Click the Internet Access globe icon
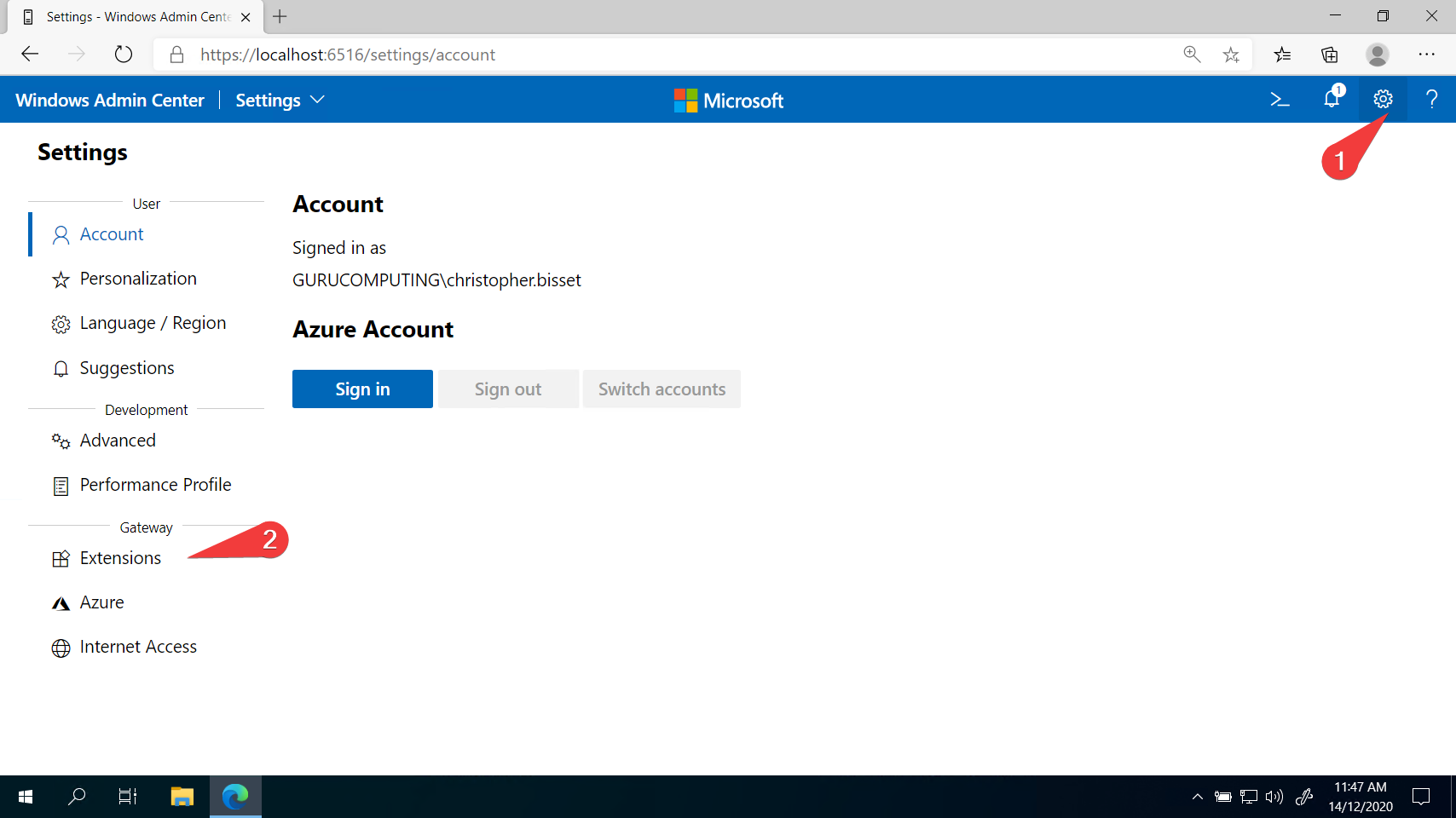 coord(61,648)
